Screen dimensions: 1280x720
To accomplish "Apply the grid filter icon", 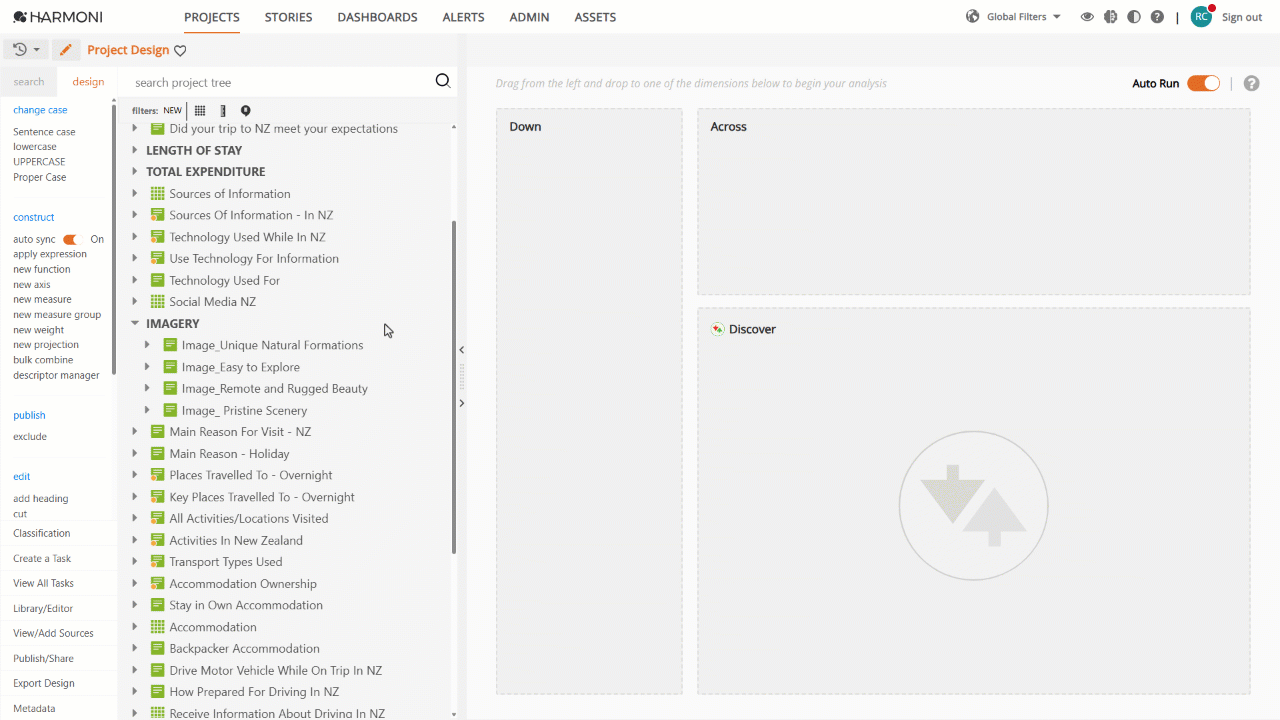I will point(200,111).
